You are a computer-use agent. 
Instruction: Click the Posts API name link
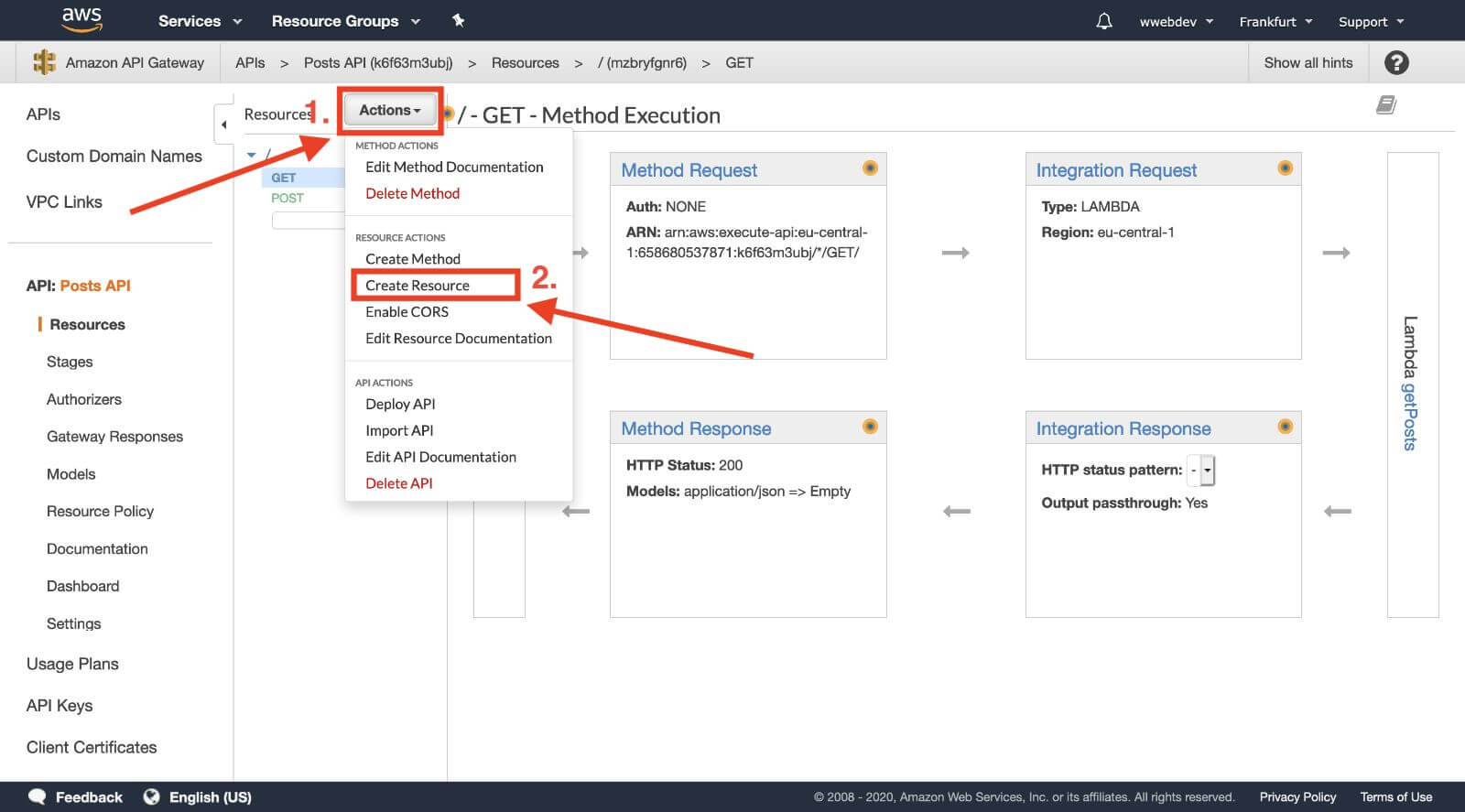tap(95, 286)
